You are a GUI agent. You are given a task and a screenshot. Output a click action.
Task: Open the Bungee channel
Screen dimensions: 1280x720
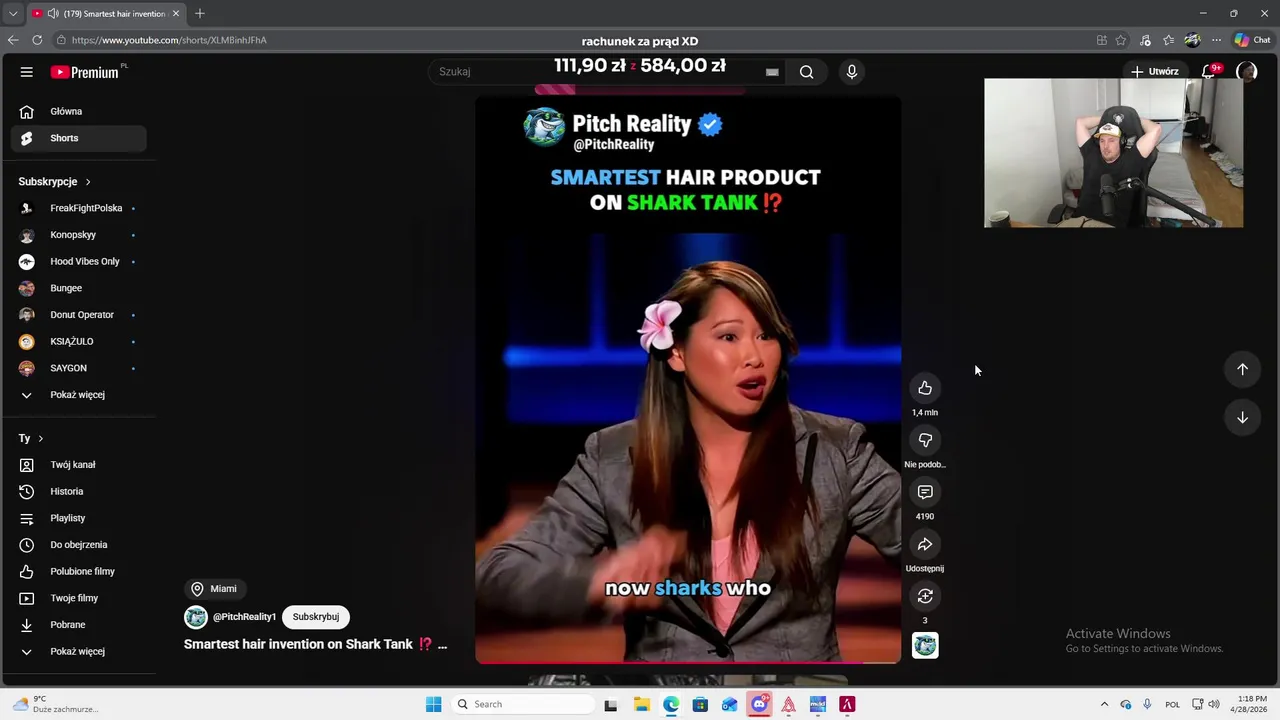[x=79, y=288]
